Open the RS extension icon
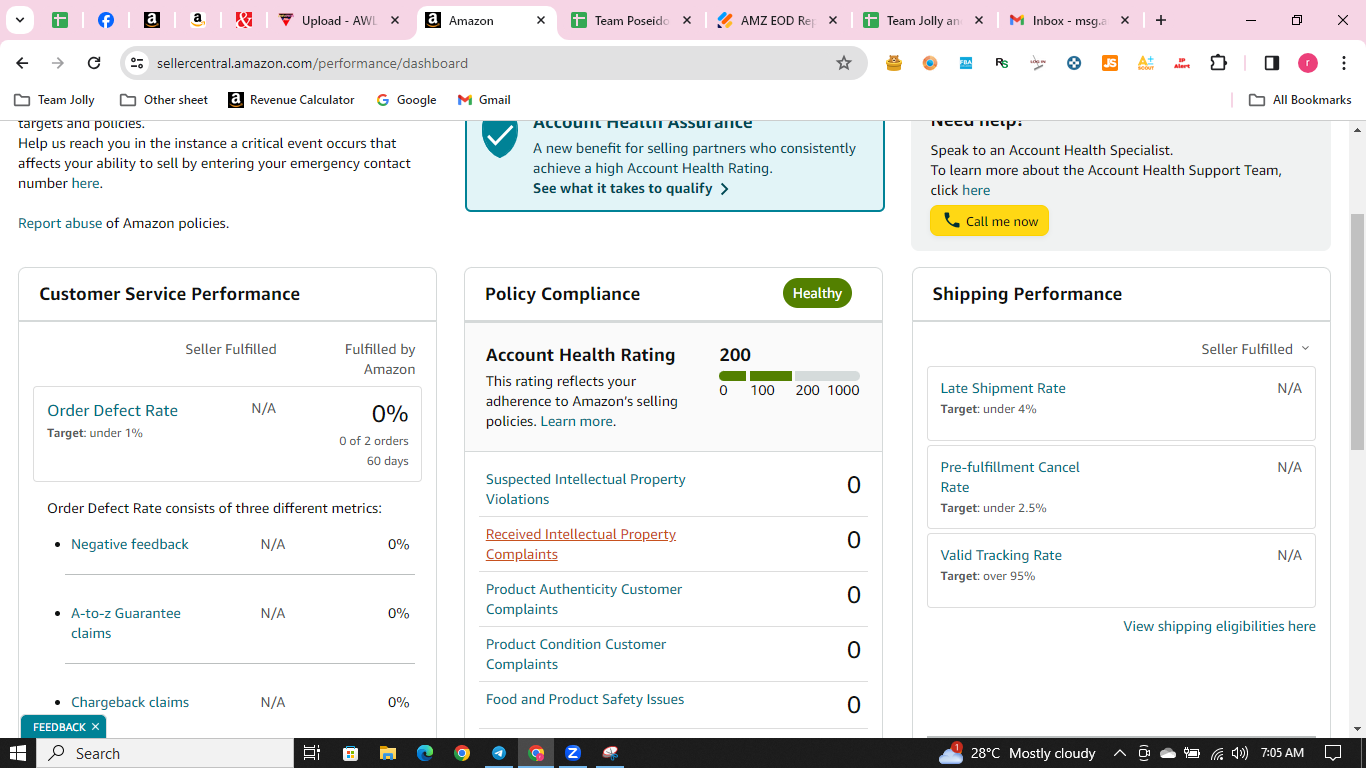This screenshot has height=768, width=1366. click(x=1002, y=63)
